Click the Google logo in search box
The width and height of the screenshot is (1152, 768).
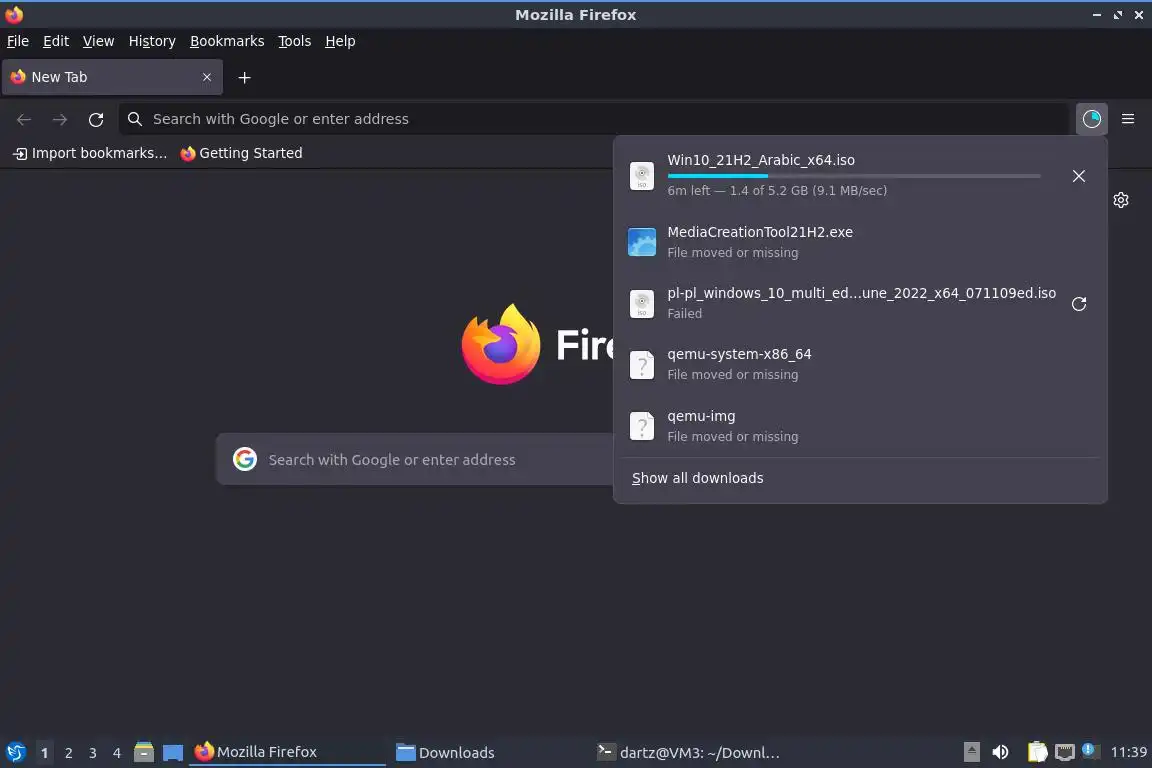(245, 459)
